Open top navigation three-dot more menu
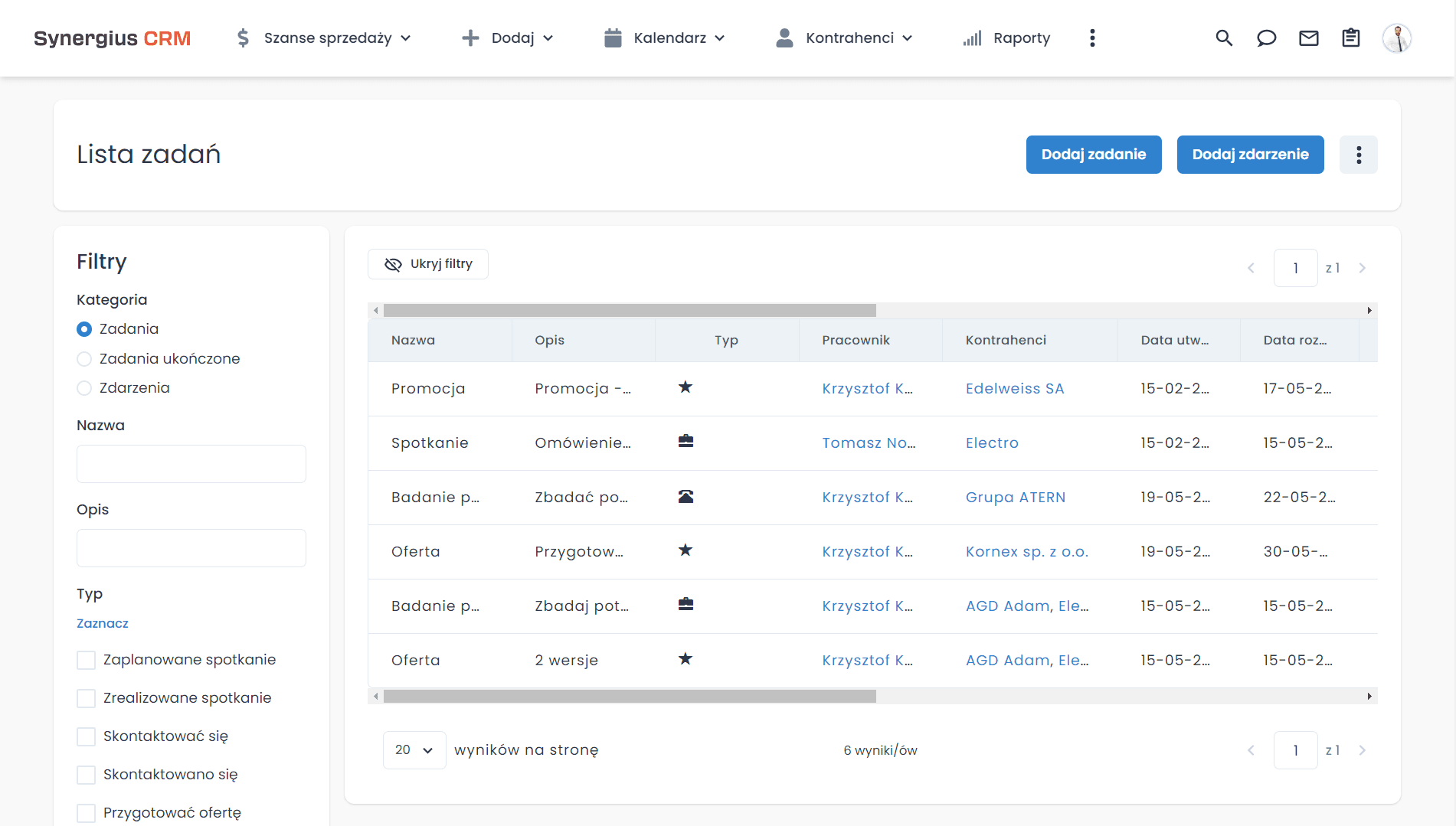This screenshot has height=826, width=1456. 1092,38
